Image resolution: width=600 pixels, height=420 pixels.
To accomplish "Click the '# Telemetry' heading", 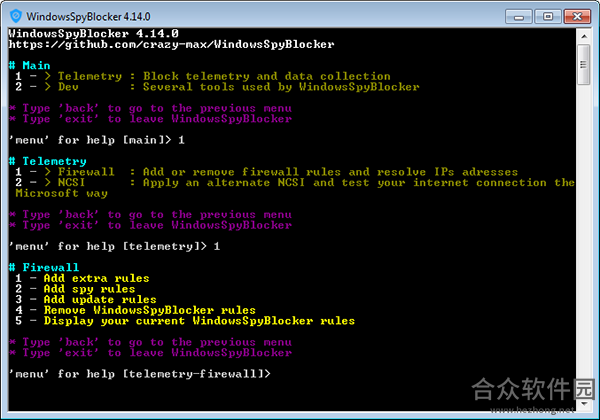I will (47, 161).
